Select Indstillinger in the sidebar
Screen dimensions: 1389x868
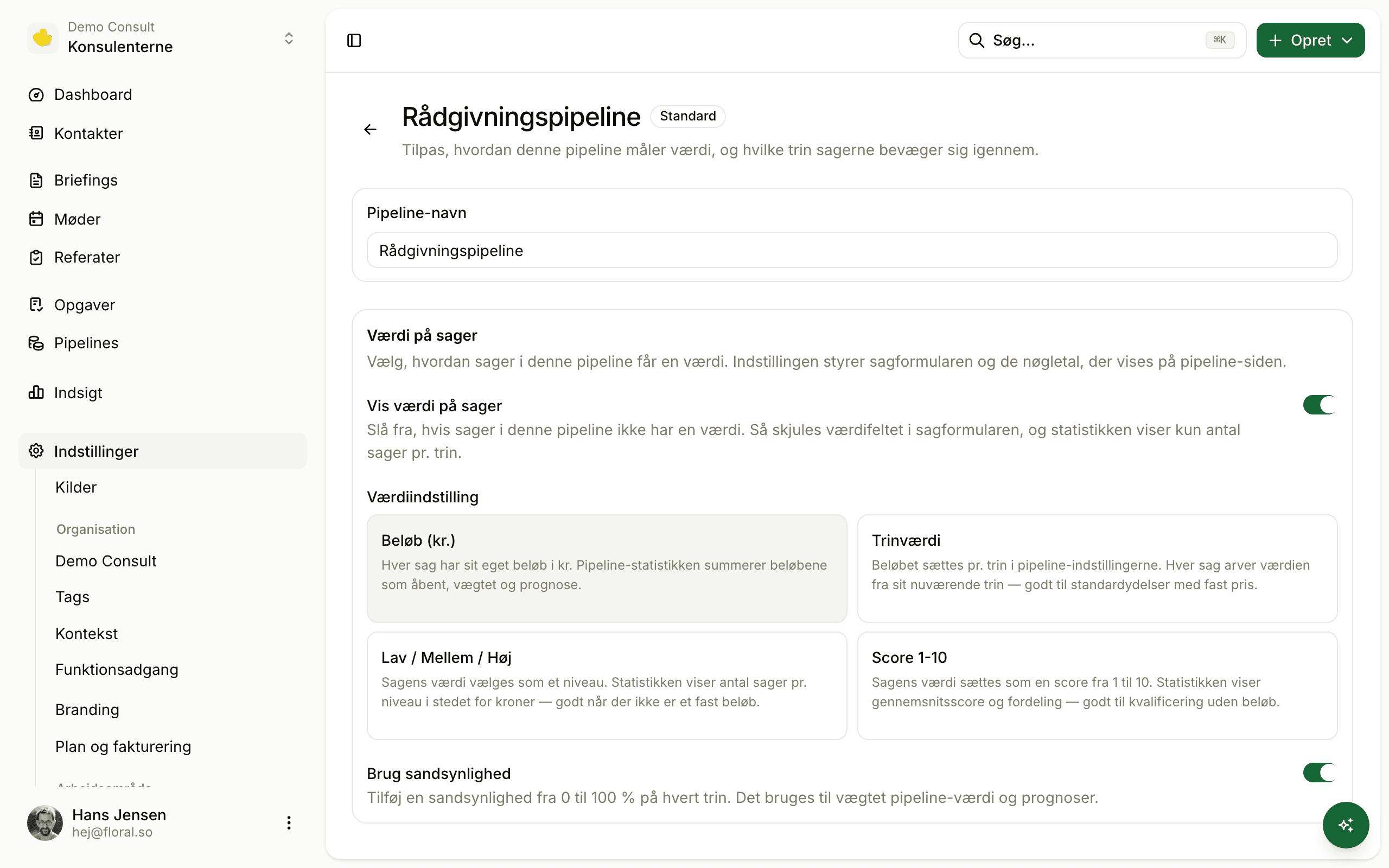pos(162,451)
